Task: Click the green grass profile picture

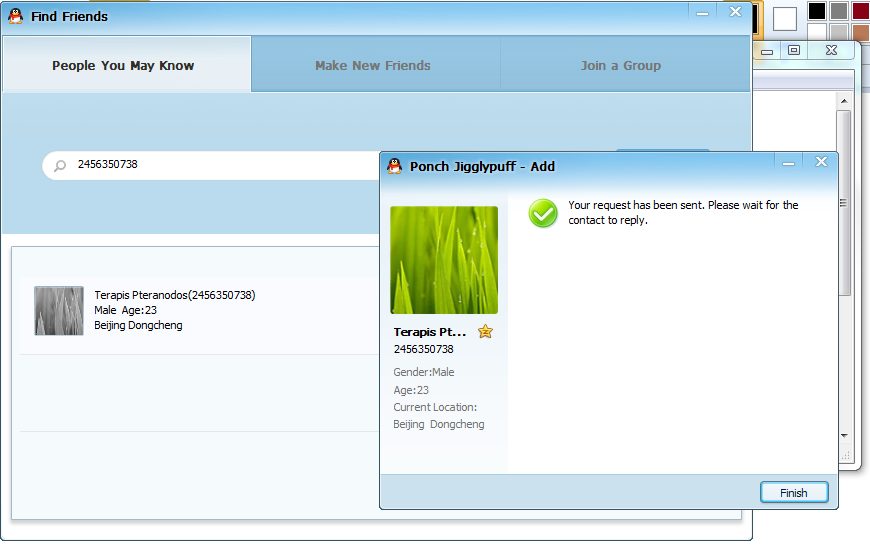Action: (443, 260)
